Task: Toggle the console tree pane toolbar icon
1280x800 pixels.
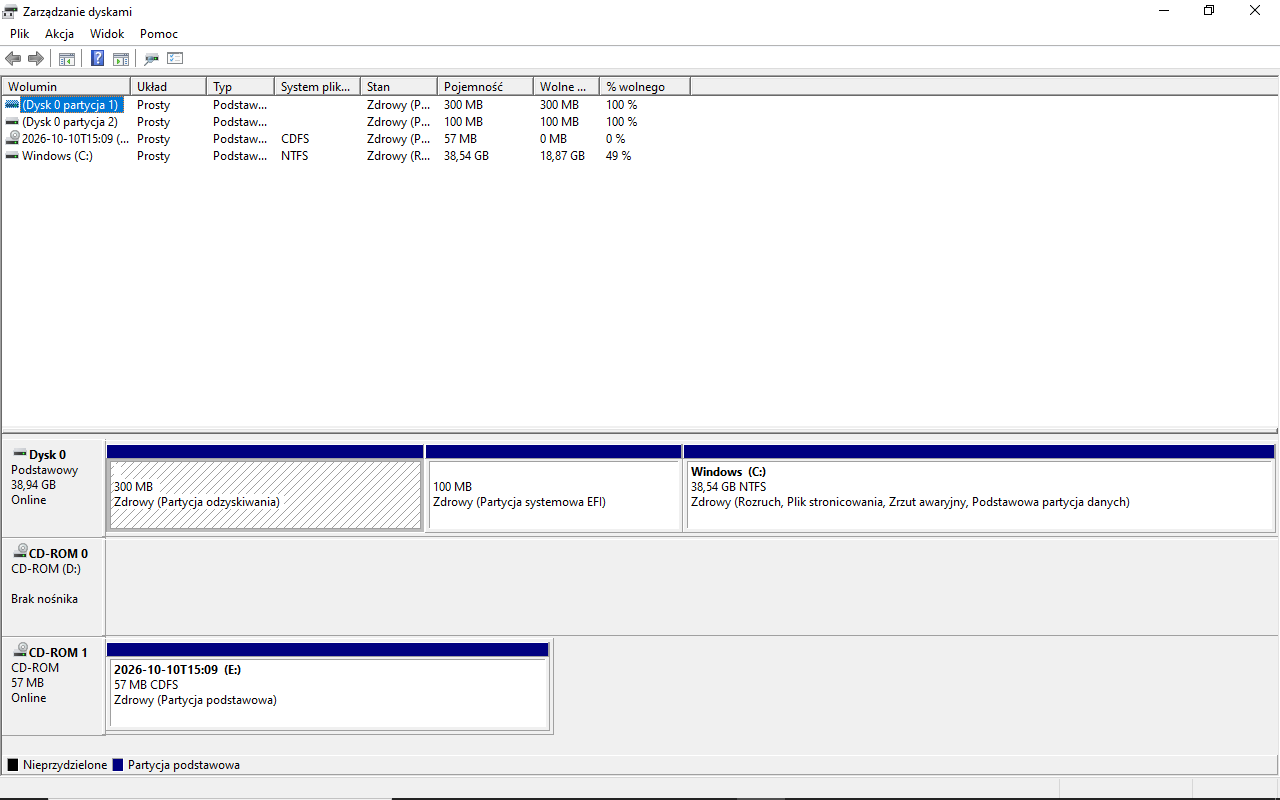Action: 67,59
